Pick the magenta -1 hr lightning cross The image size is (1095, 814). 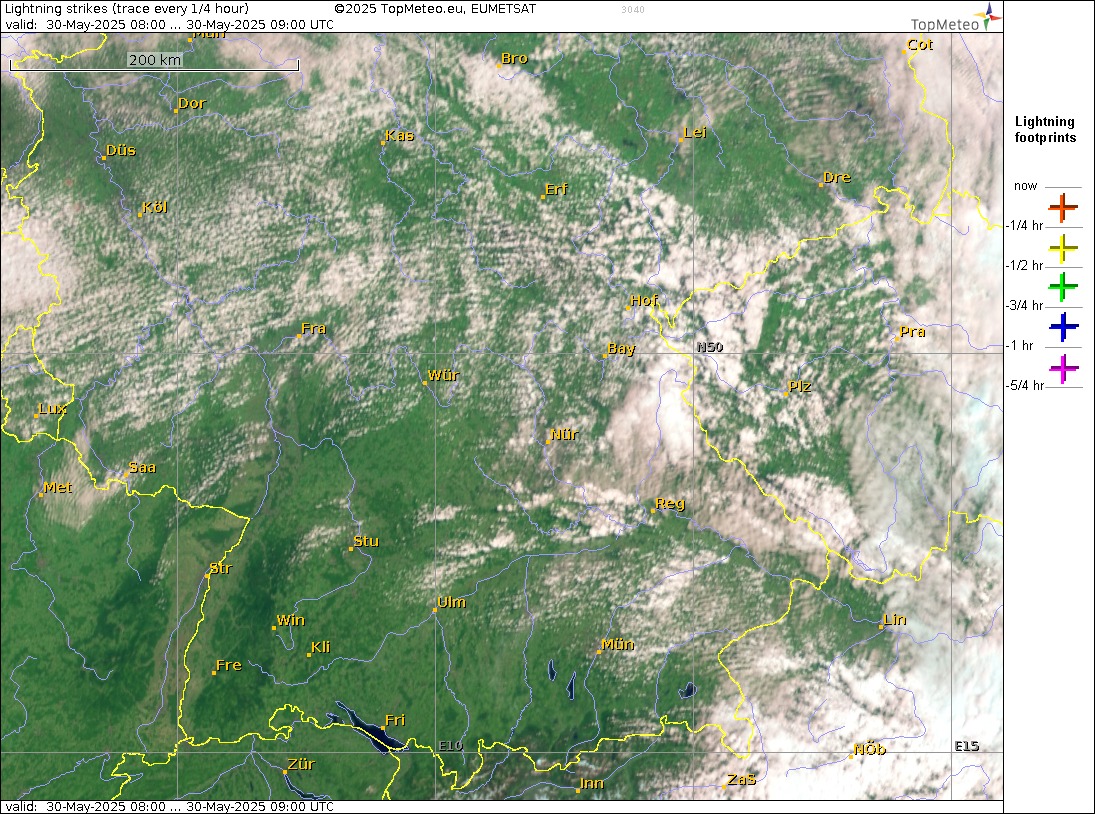tap(1063, 368)
